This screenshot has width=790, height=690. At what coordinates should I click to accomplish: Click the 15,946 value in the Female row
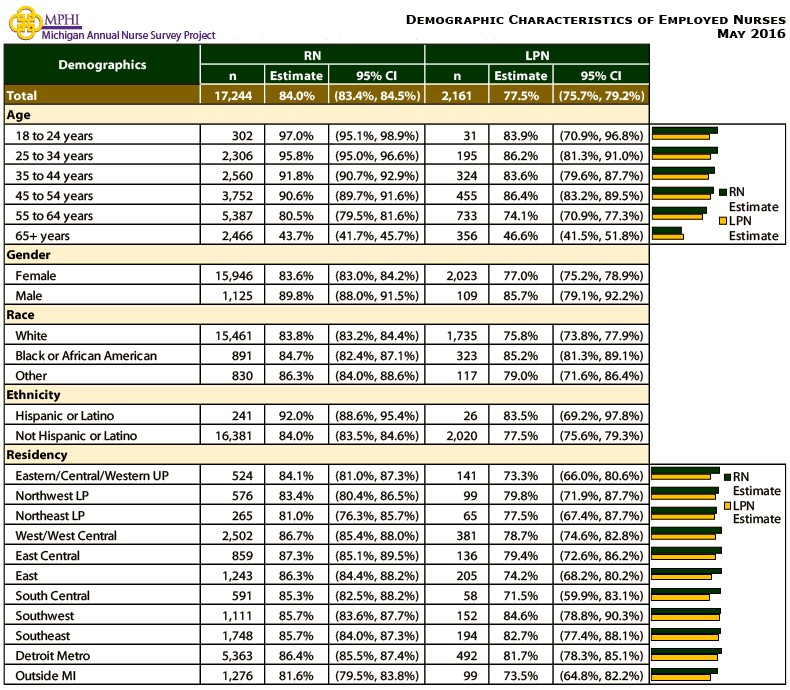pyautogui.click(x=233, y=275)
